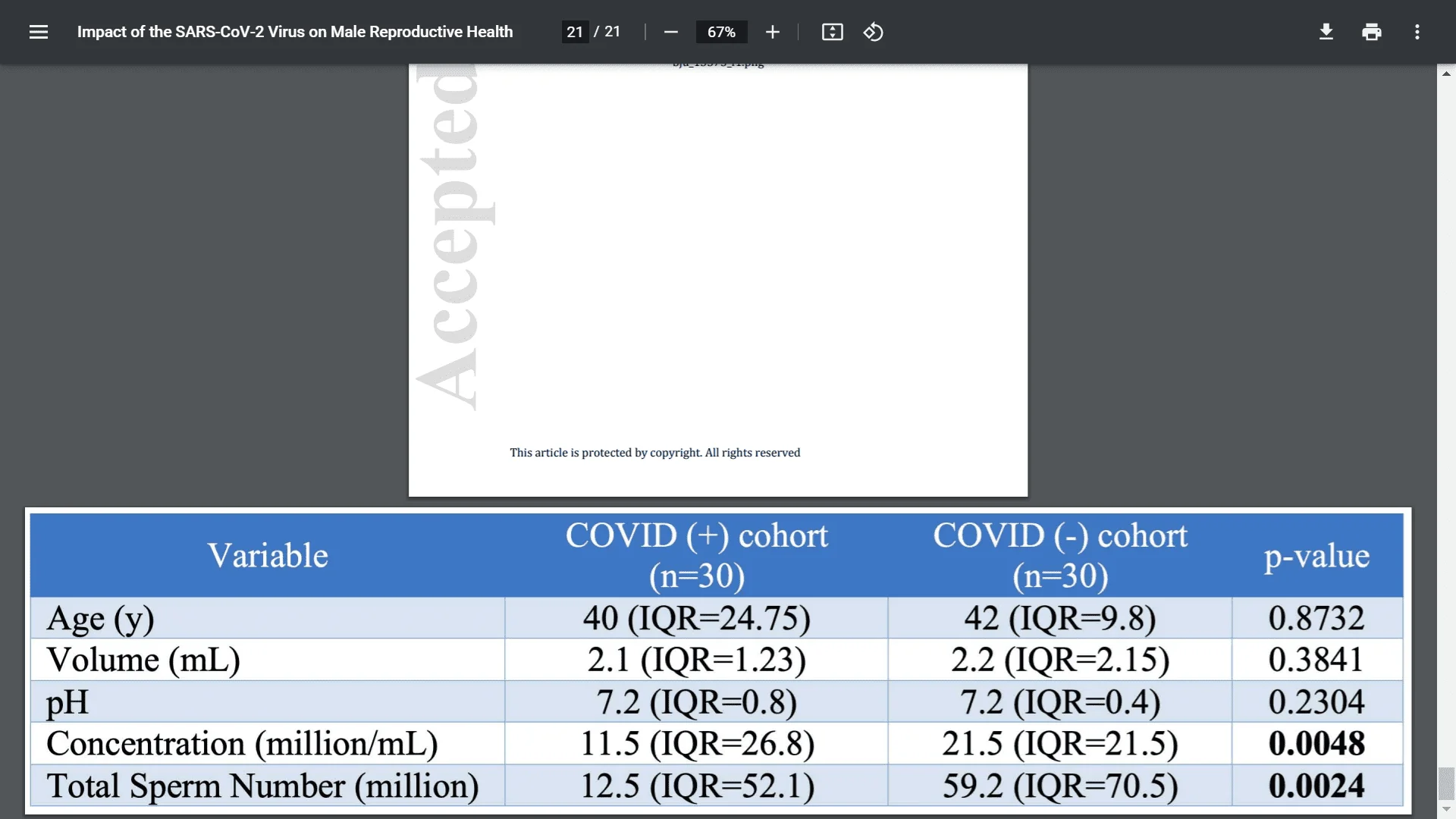This screenshot has width=1456, height=819.
Task: Click the 0.3841 p-value cell
Action: [x=1316, y=660]
